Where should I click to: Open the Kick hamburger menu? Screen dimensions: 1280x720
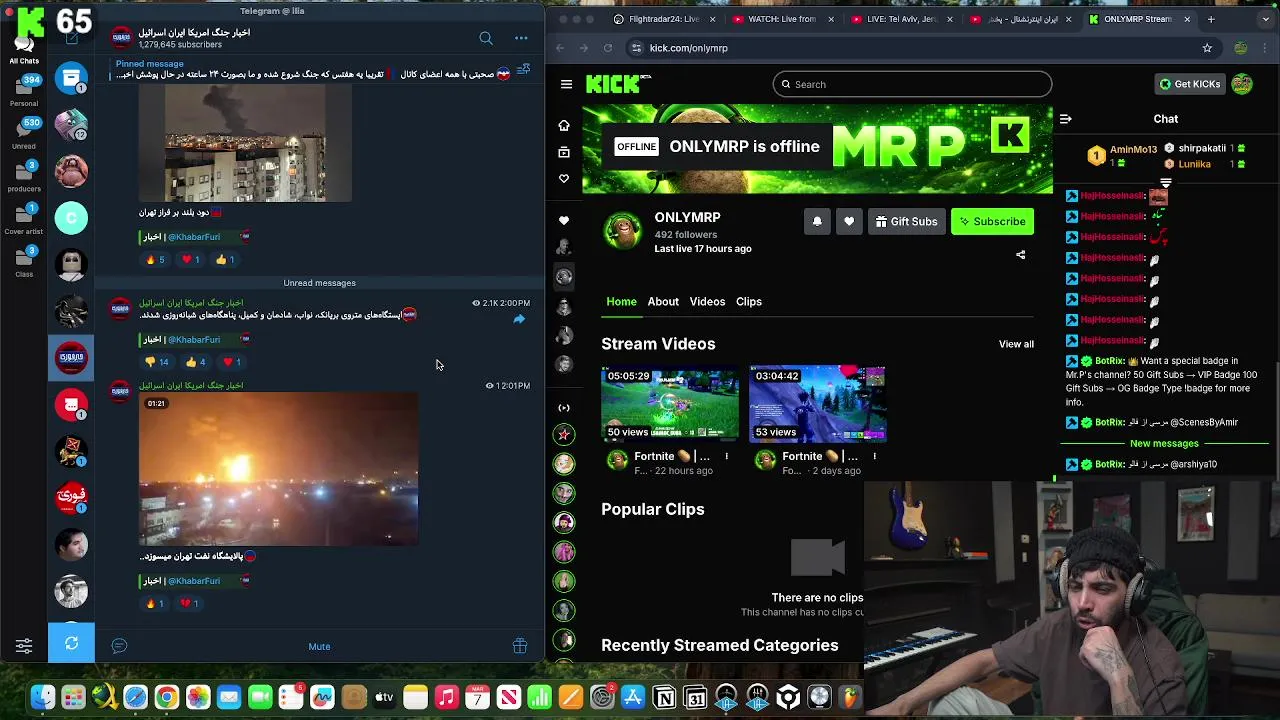point(566,84)
